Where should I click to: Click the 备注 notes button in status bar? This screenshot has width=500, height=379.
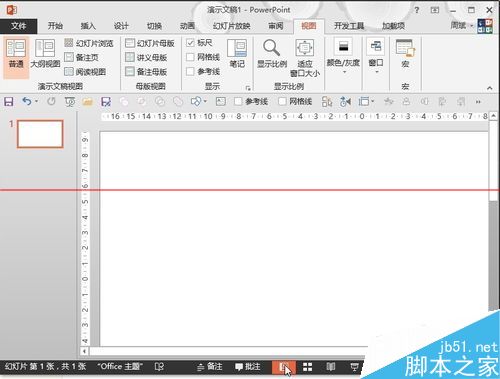pos(209,367)
